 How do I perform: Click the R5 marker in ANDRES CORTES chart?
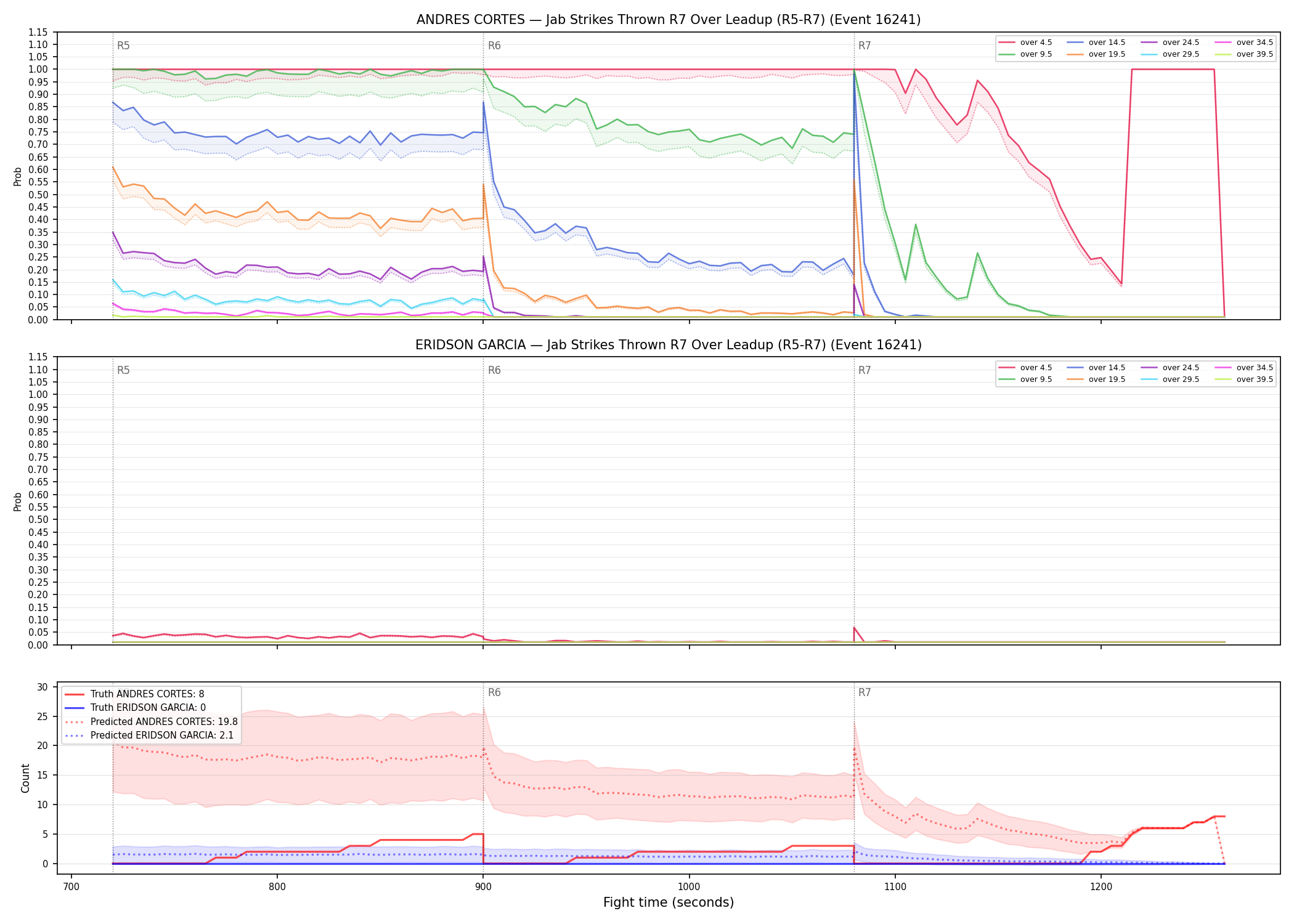click(x=123, y=46)
